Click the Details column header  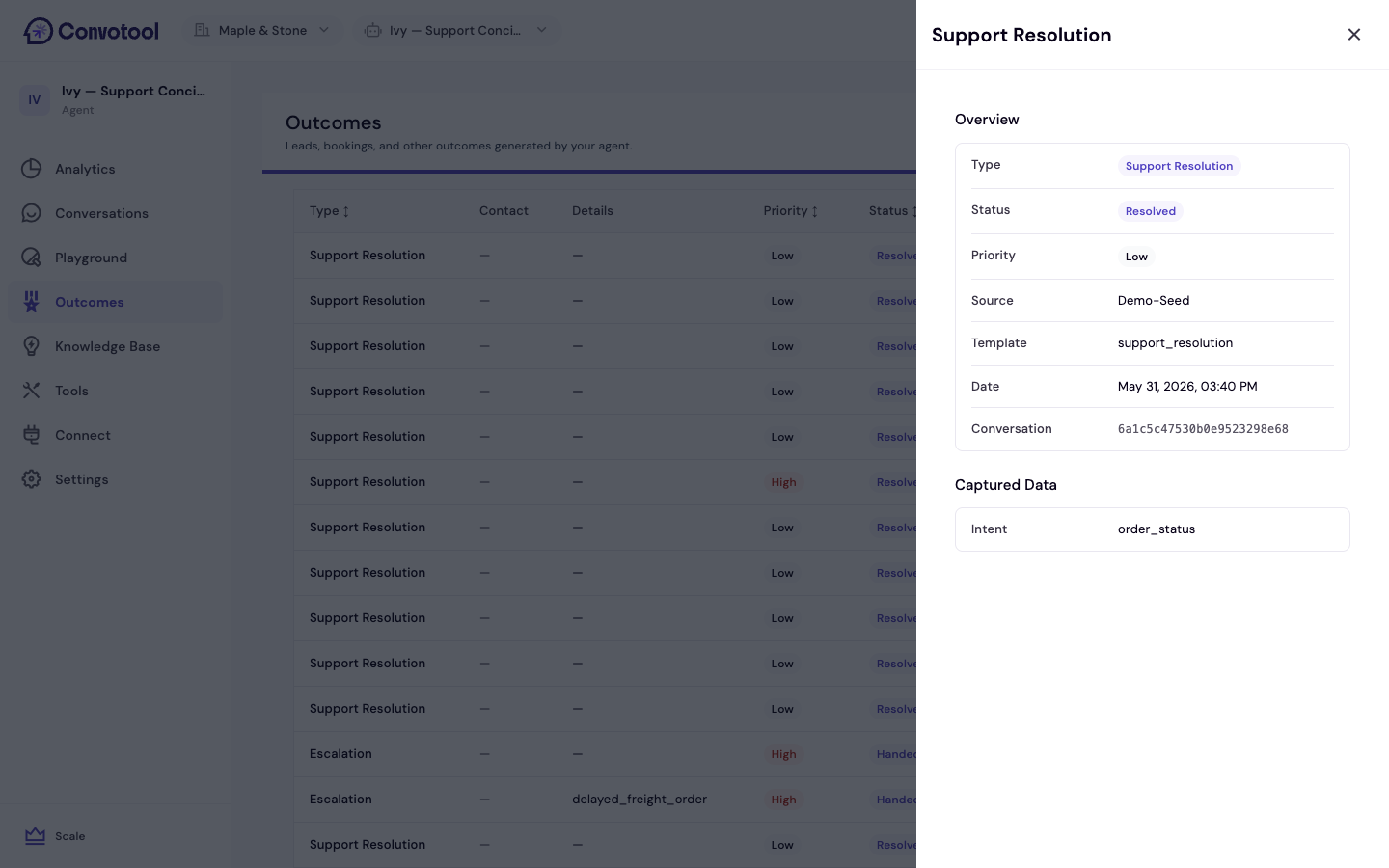pos(592,211)
